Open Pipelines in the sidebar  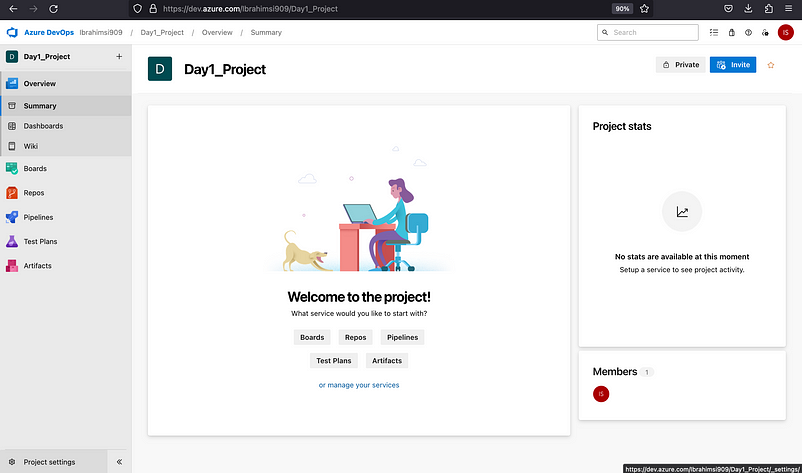point(65,217)
